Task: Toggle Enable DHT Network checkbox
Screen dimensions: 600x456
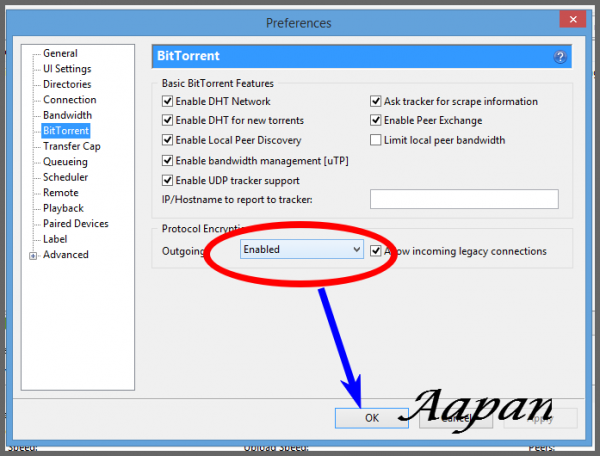Action: coord(167,101)
